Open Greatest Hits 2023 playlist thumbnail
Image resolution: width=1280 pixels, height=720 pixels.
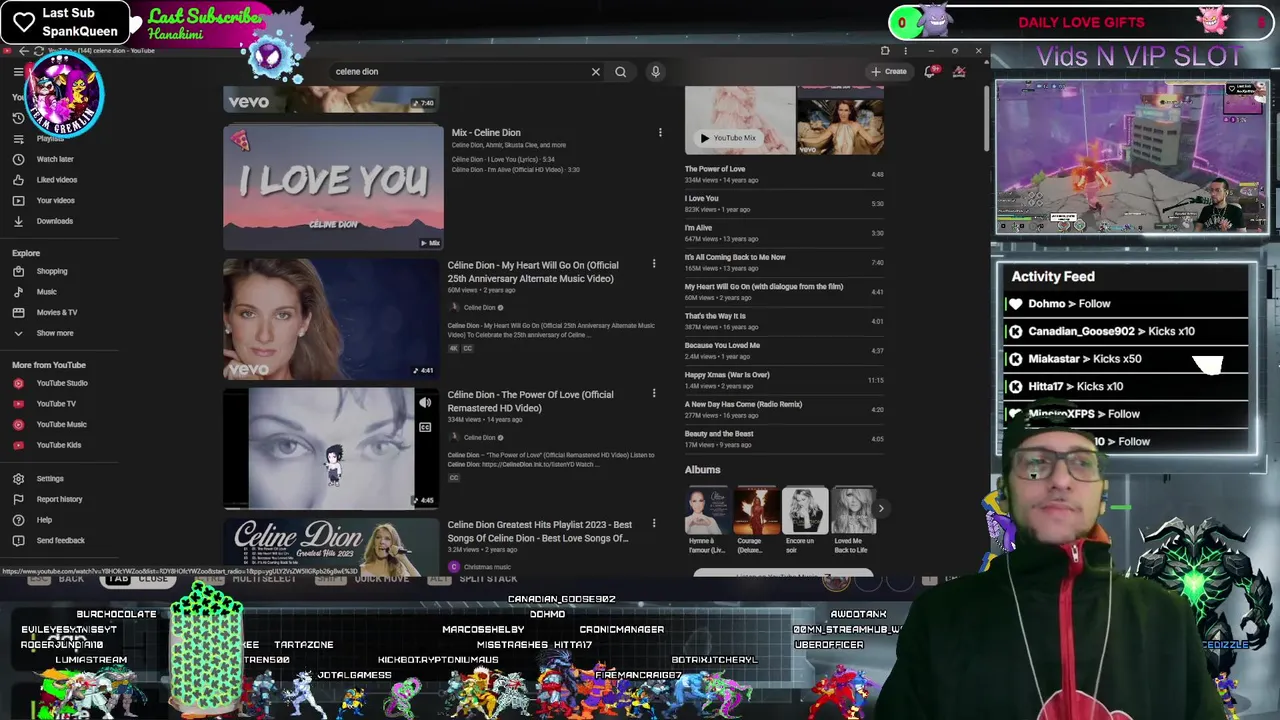(x=331, y=547)
